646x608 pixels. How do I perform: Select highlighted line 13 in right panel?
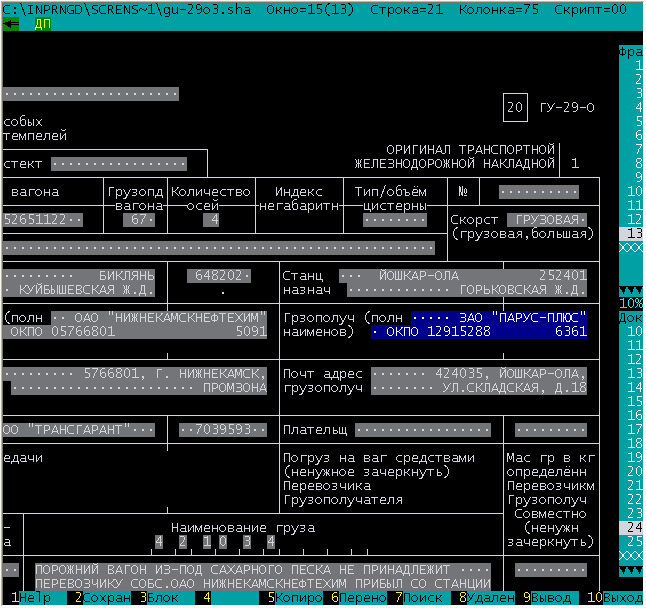(632, 233)
